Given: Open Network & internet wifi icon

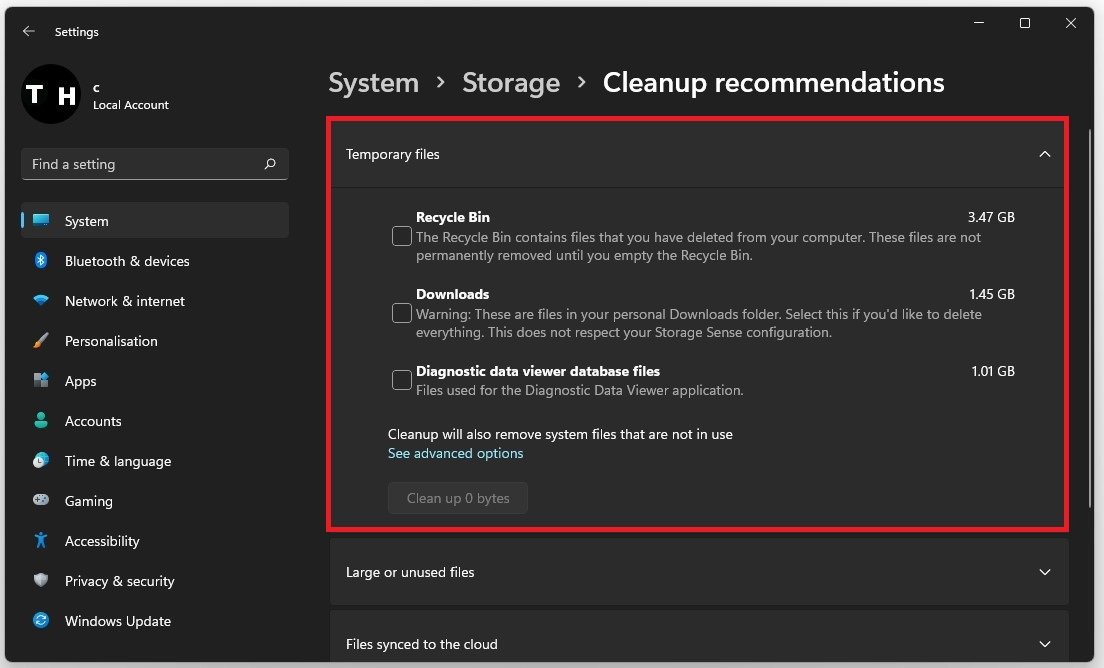Looking at the screenshot, I should 41,301.
